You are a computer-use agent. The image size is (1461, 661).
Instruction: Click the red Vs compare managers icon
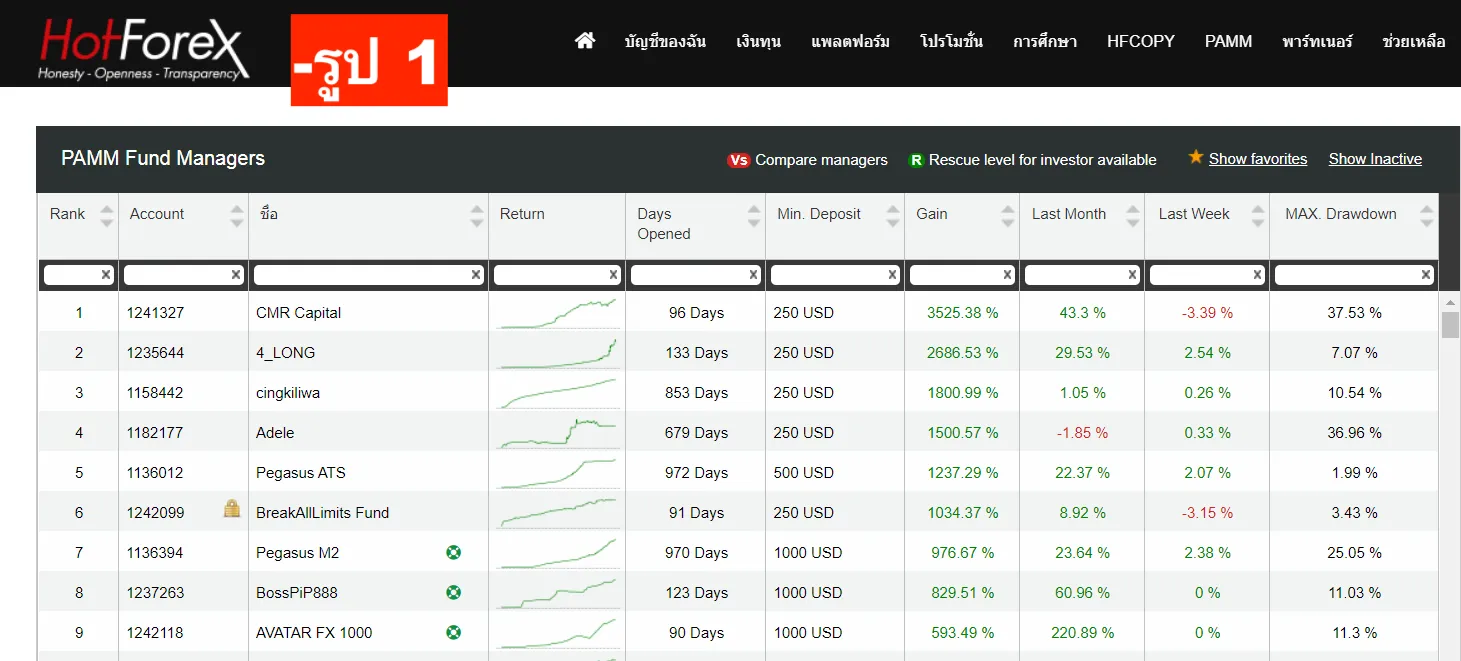pyautogui.click(x=739, y=160)
